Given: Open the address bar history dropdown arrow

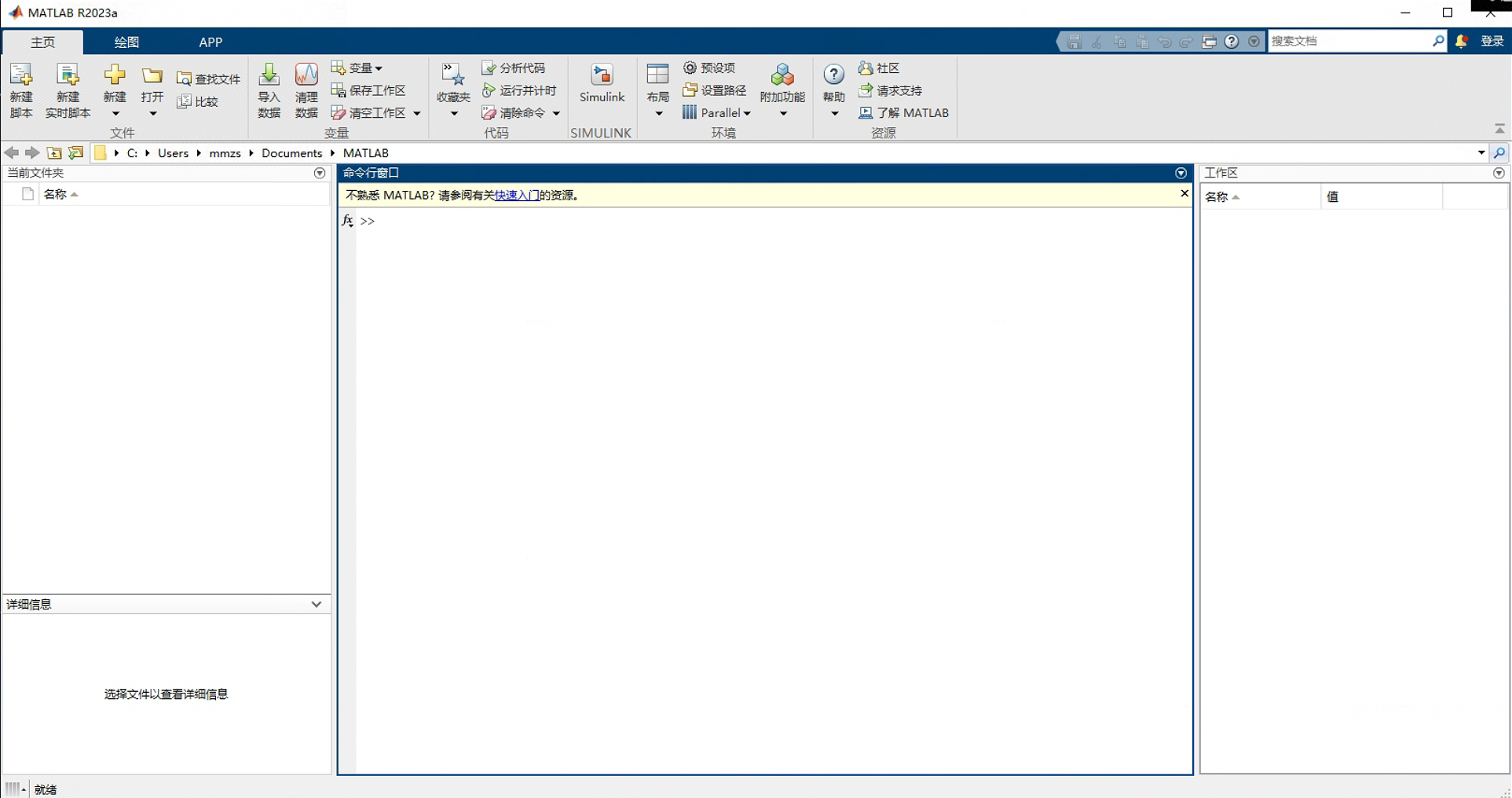Looking at the screenshot, I should [1481, 153].
